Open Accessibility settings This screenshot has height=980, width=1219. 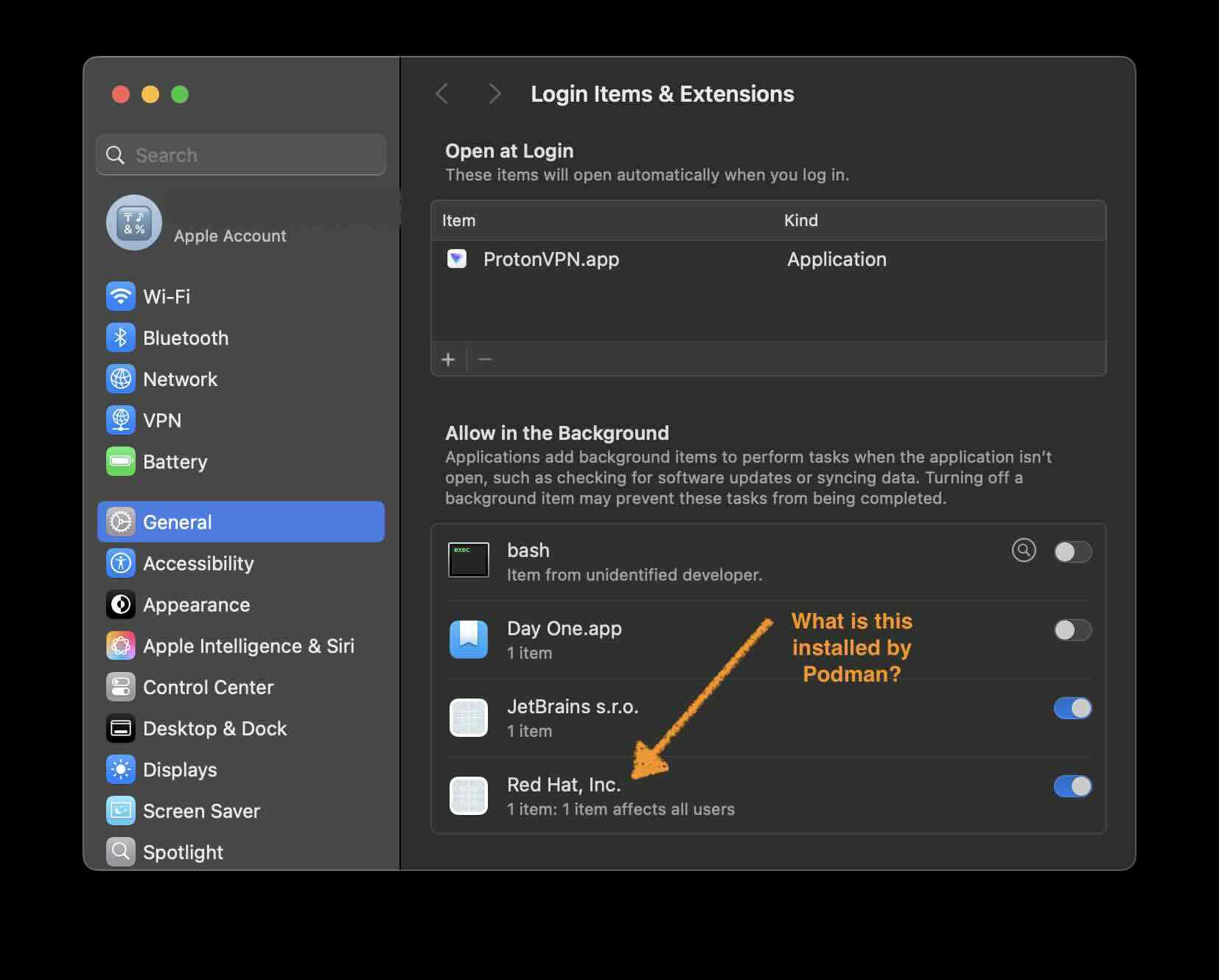pos(241,563)
